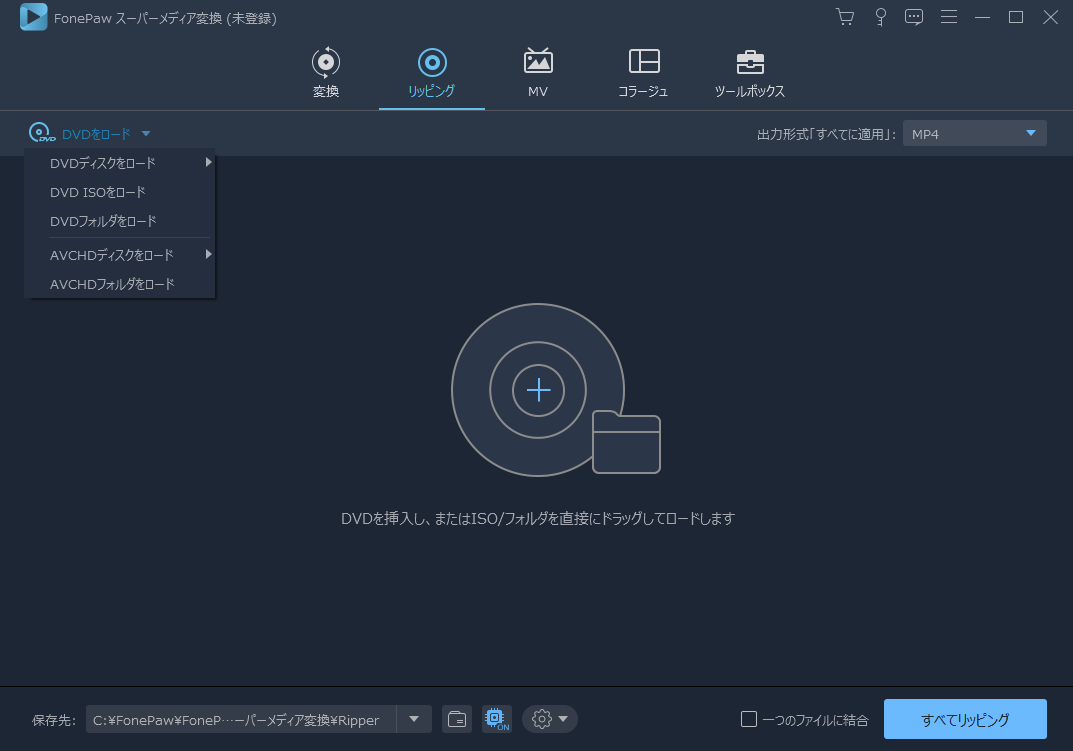Open the feedback speech-bubble icon
Image resolution: width=1073 pixels, height=751 pixels.
[914, 17]
